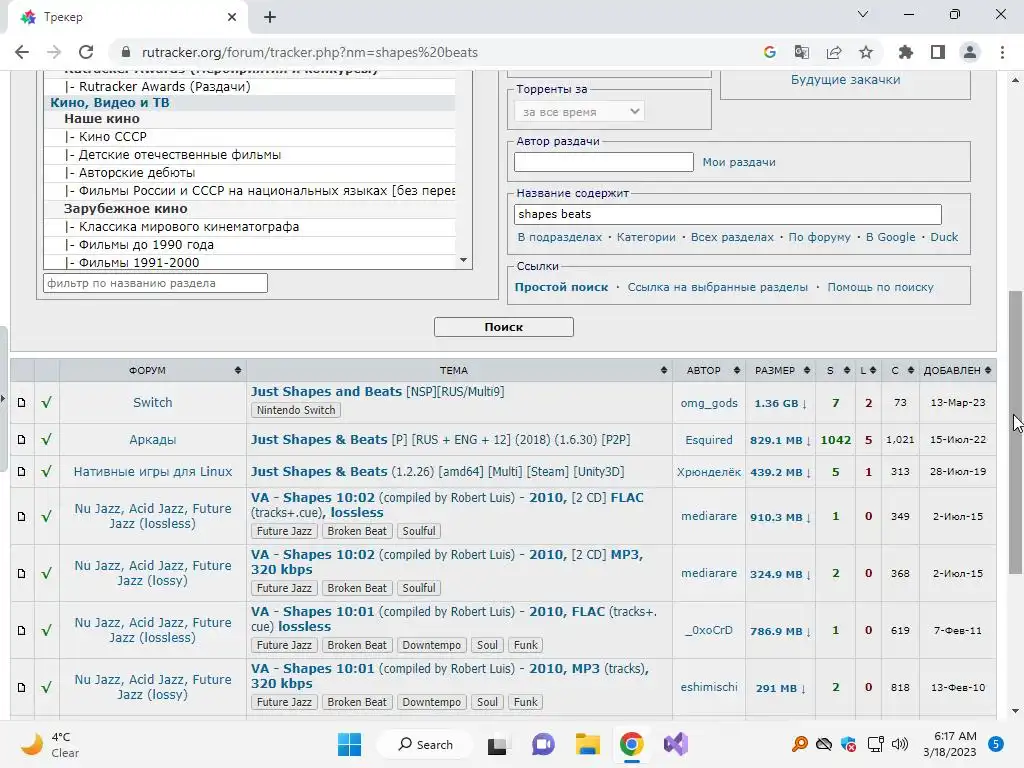Open Task View on the taskbar

[x=497, y=744]
